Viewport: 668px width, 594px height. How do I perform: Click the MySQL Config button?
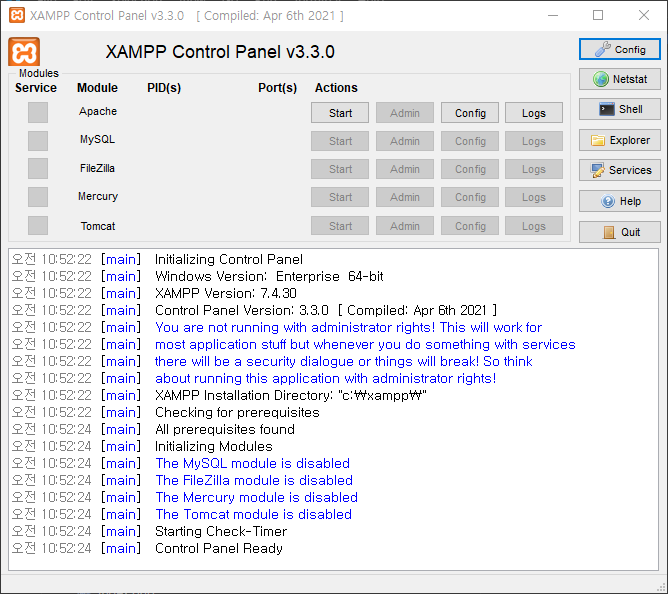click(470, 141)
